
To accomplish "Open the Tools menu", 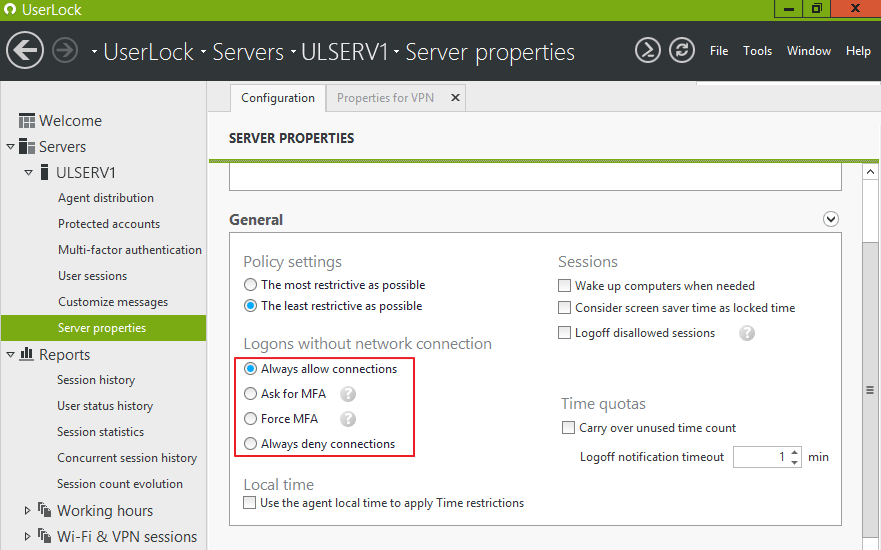I will tap(757, 51).
